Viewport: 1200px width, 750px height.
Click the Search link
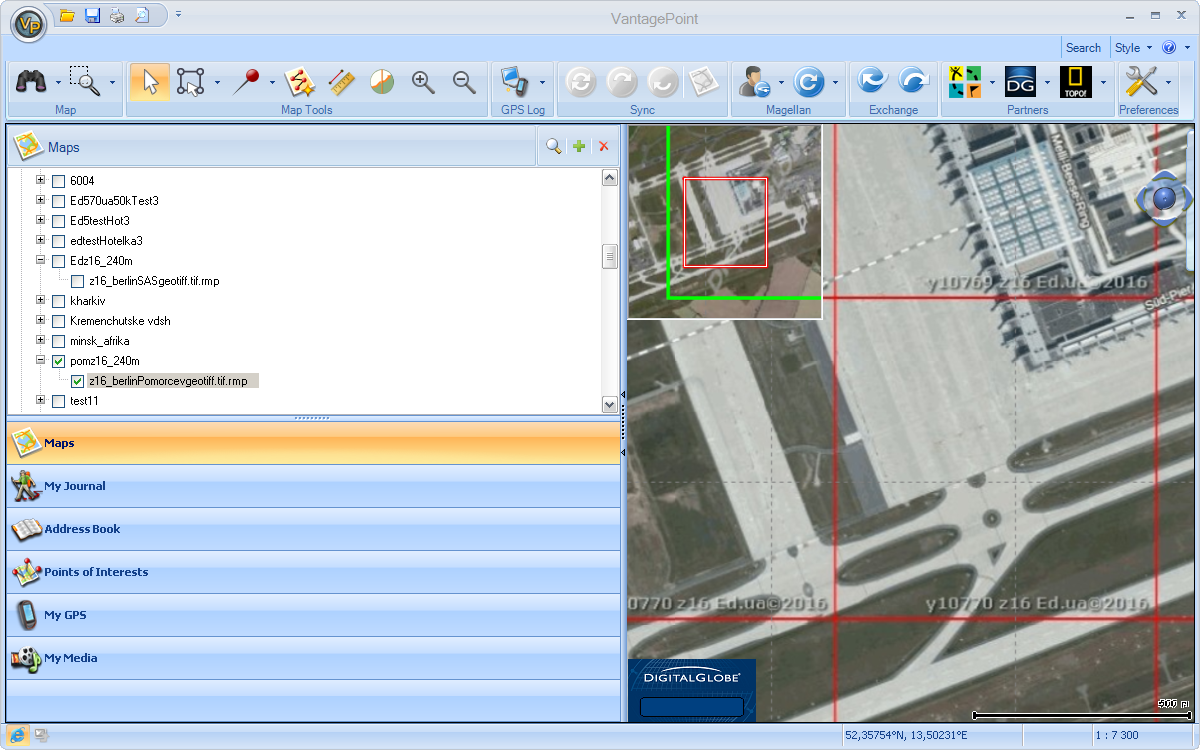tap(1083, 48)
